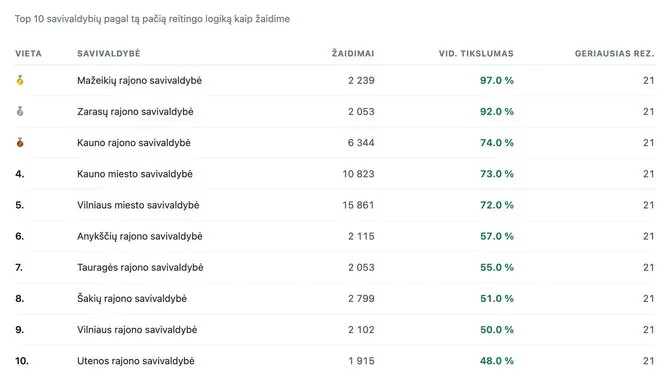Choose Vilniaus miesto savivaldybė entry
This screenshot has height=384, width=670.
point(138,205)
